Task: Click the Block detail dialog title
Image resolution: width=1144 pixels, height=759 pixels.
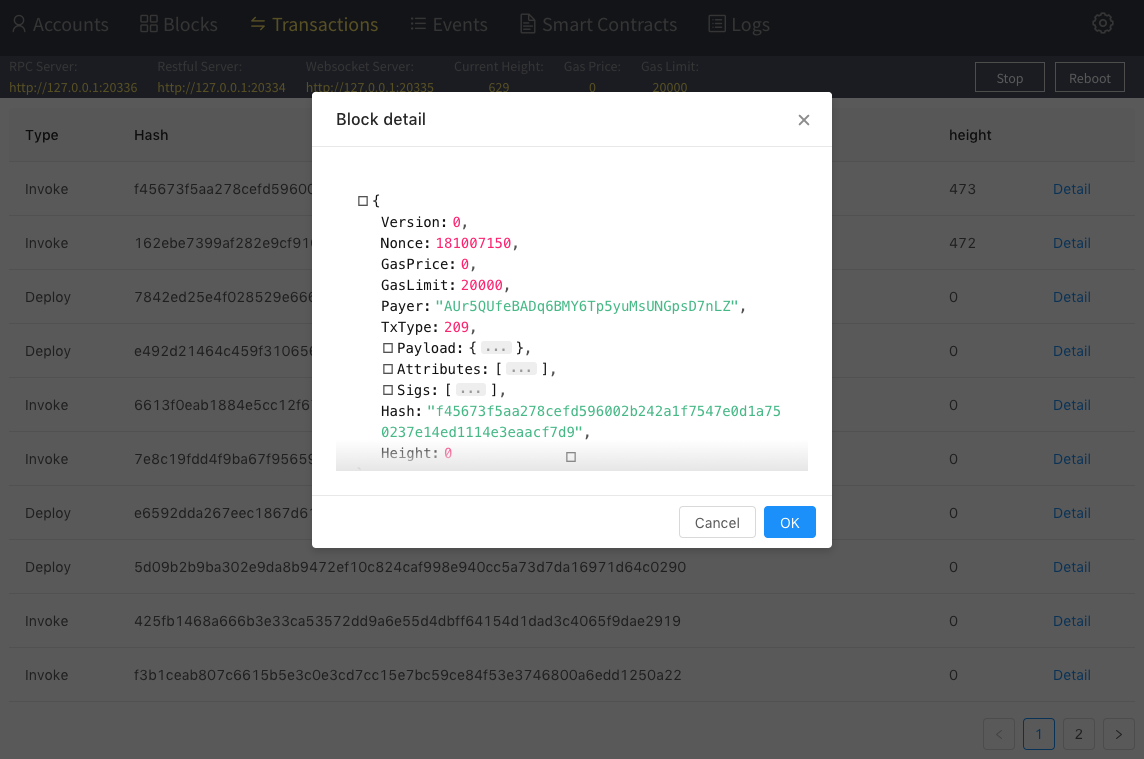Action: (381, 120)
